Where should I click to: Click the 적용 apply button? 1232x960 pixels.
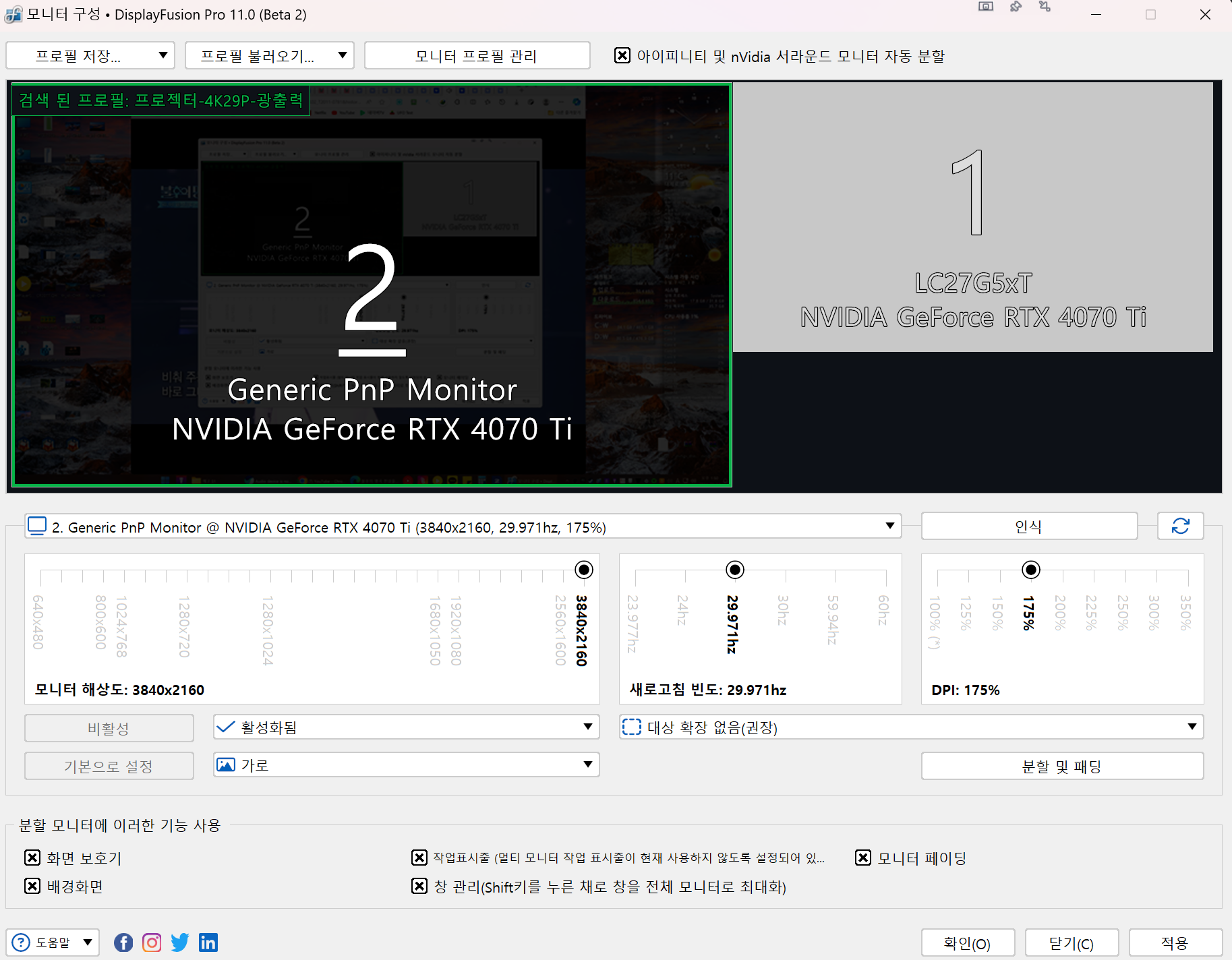(x=1175, y=942)
